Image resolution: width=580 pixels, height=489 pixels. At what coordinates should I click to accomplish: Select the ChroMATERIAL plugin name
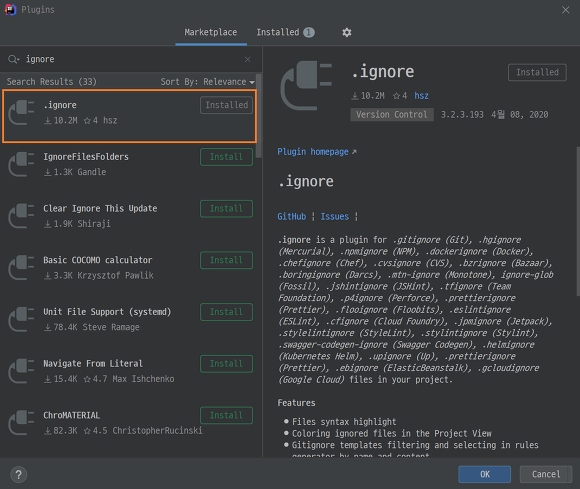pyautogui.click(x=71, y=416)
